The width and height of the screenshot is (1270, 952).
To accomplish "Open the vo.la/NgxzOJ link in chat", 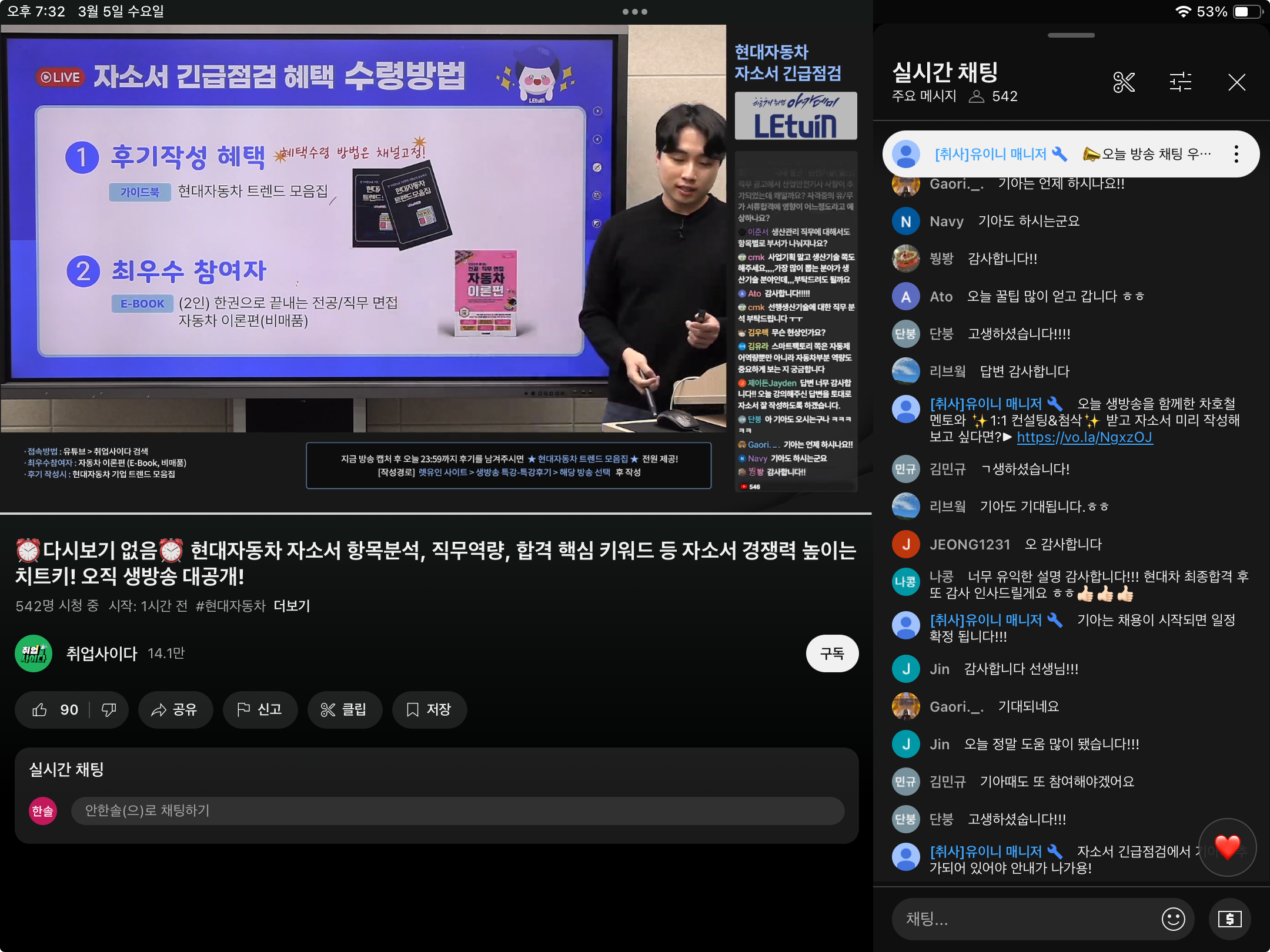I will [x=1084, y=437].
